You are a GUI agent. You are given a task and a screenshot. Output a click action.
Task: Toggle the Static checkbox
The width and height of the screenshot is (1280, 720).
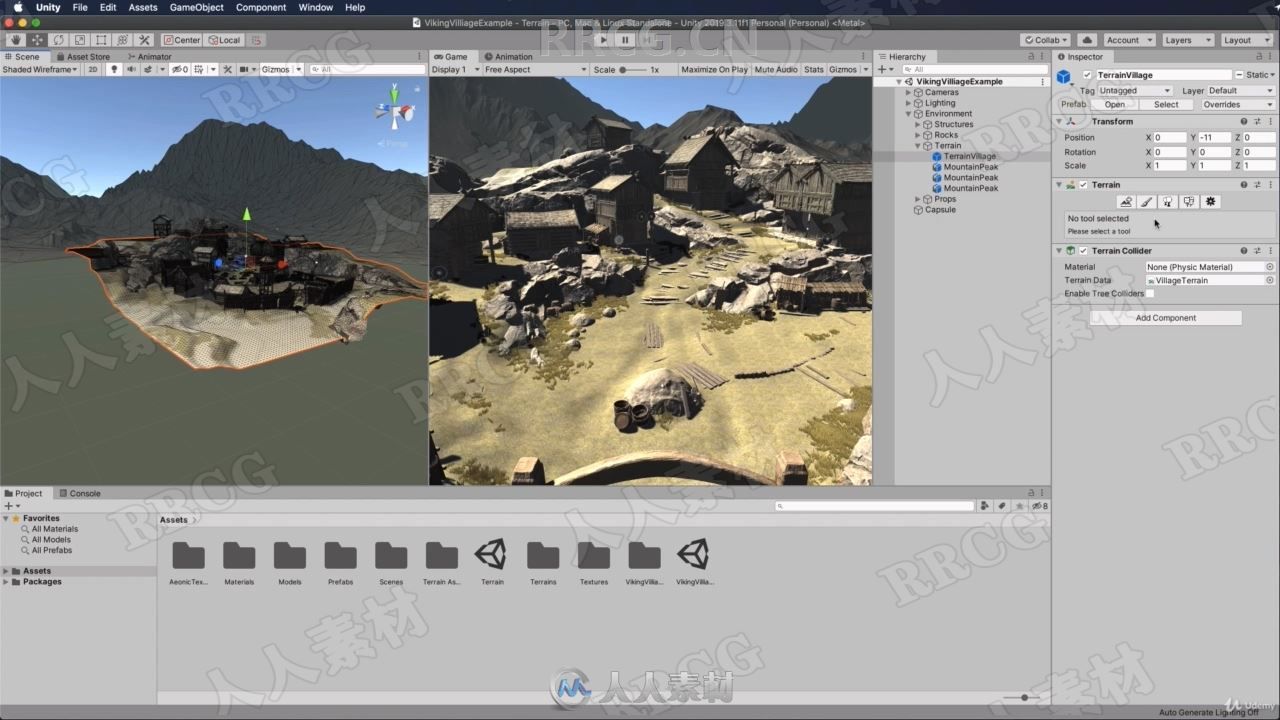coord(1239,75)
